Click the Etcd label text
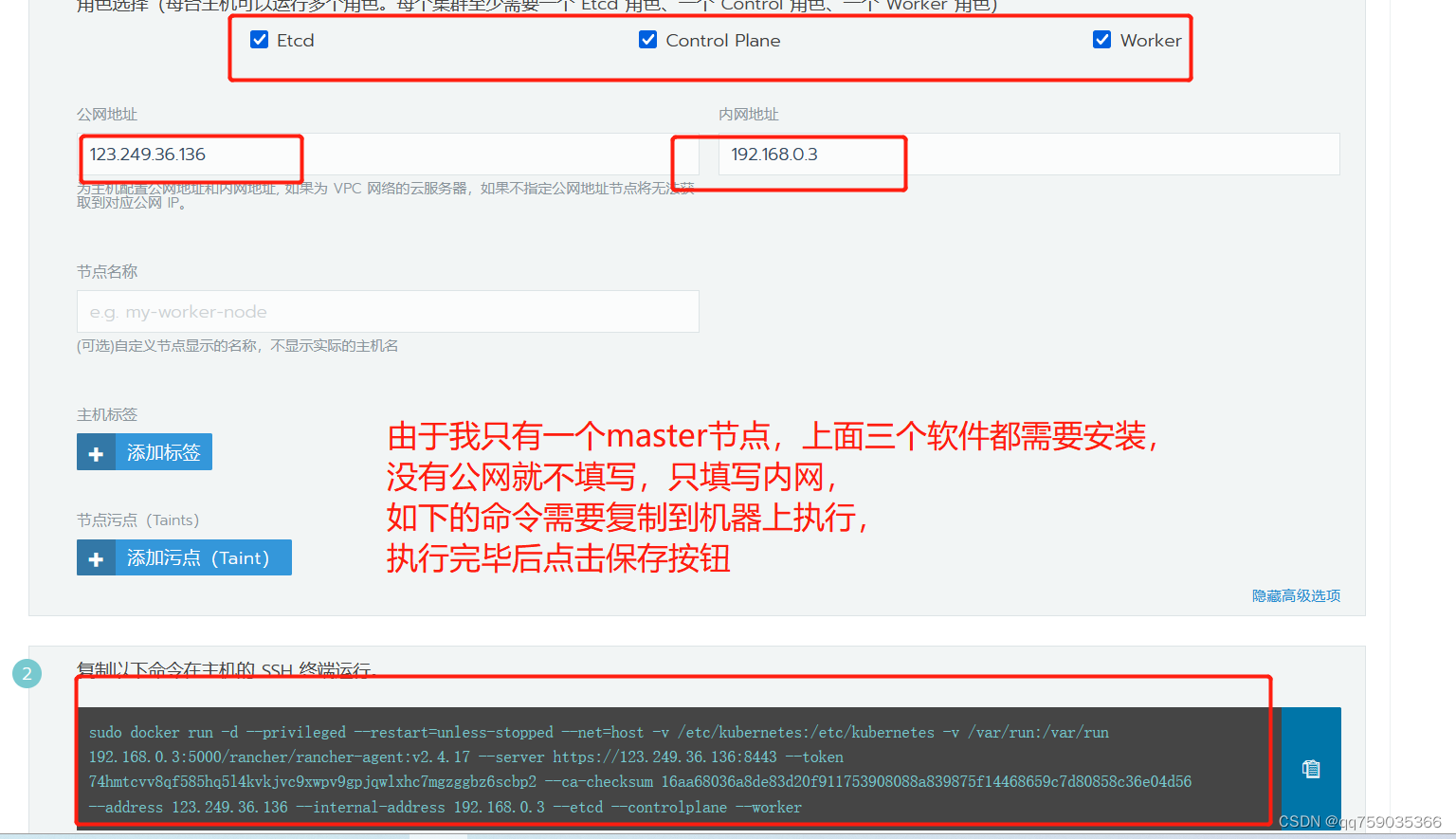Screen dimensions: 1456x839 pyautogui.click(x=296, y=40)
